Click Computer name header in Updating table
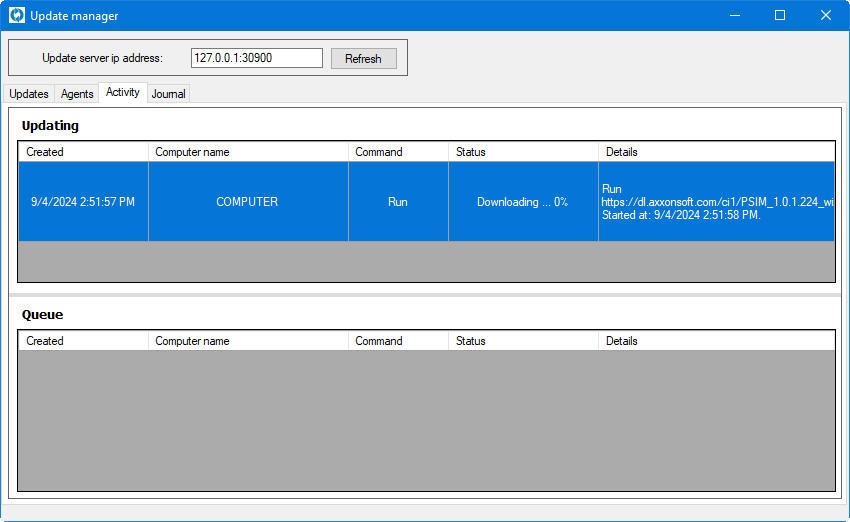 tap(248, 152)
